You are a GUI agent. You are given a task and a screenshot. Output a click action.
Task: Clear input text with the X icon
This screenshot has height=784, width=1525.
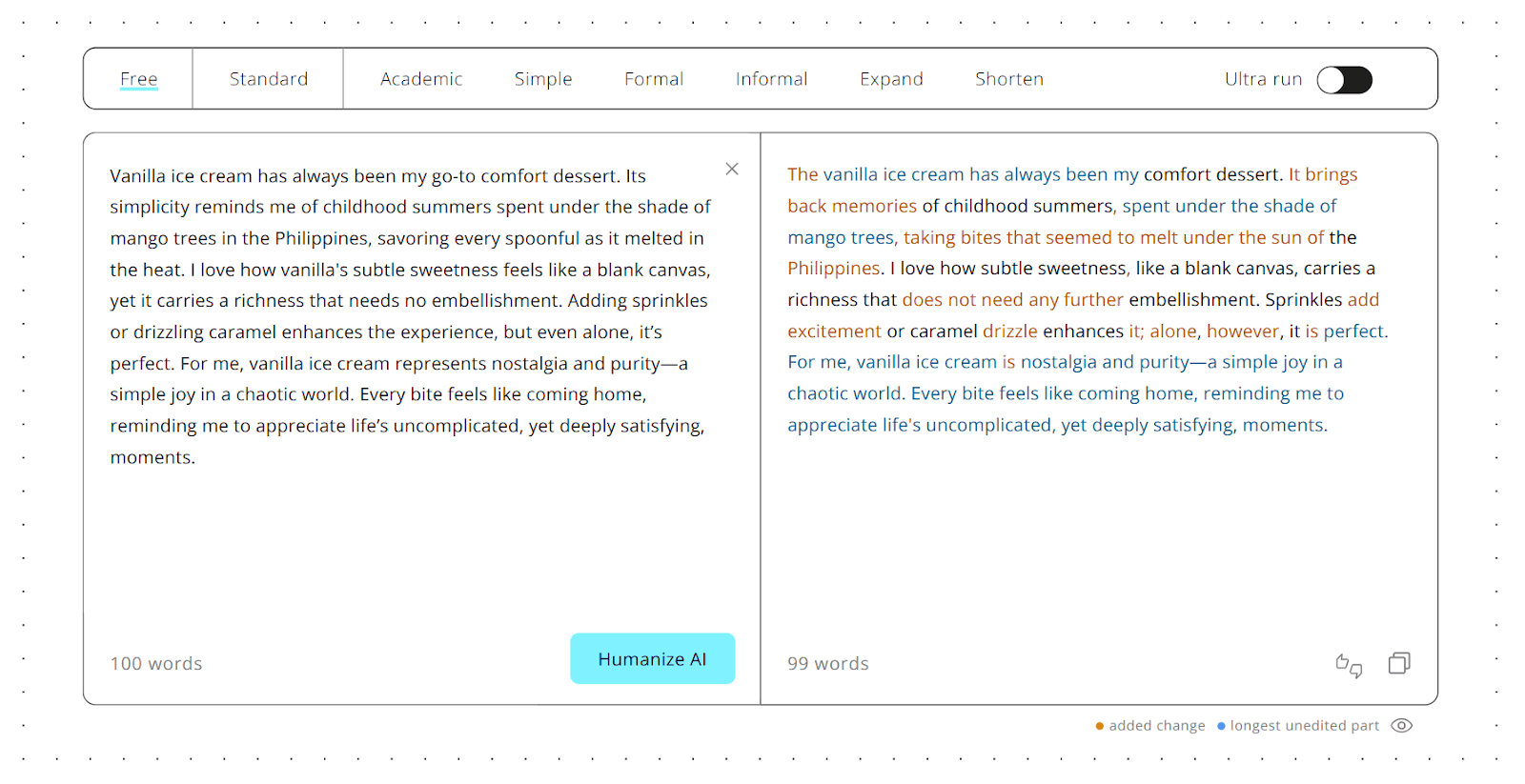(x=732, y=169)
